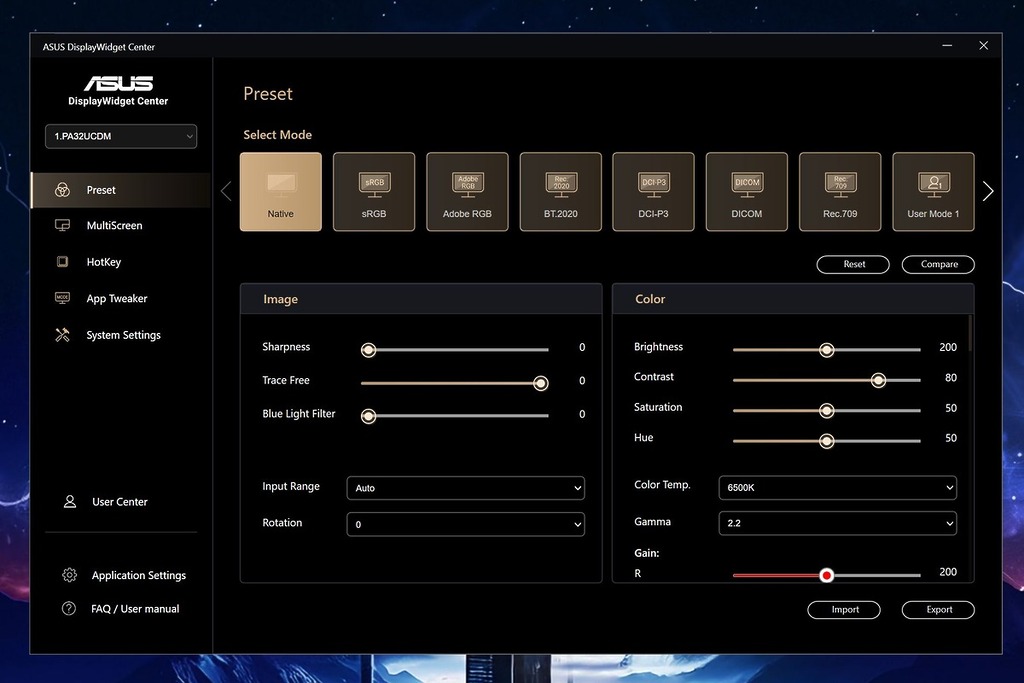Click the HotKey sidebar icon
This screenshot has height=683, width=1024.
63,262
